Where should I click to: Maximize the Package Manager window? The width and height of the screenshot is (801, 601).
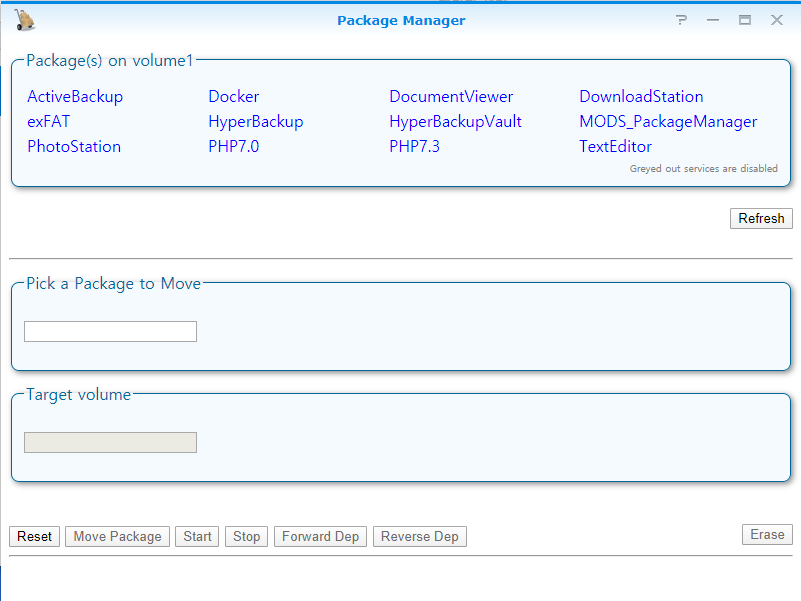pyautogui.click(x=745, y=20)
